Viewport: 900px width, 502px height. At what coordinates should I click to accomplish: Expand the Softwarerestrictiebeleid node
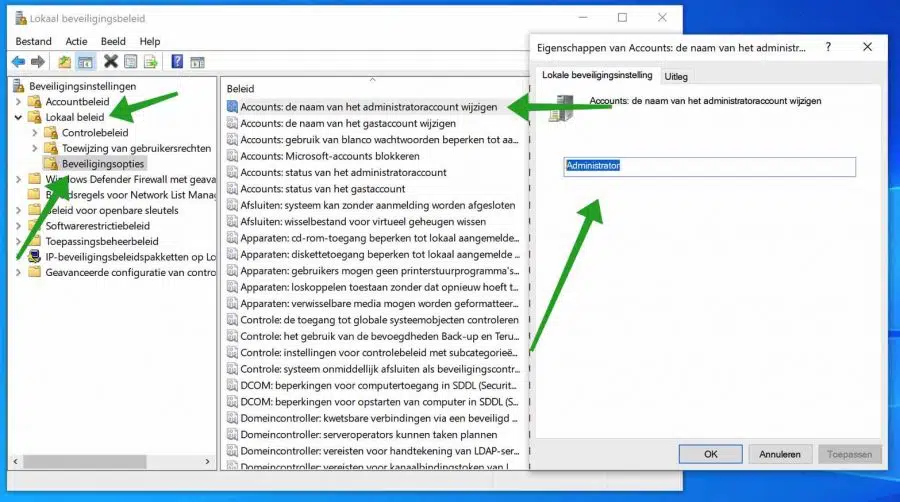coord(18,225)
